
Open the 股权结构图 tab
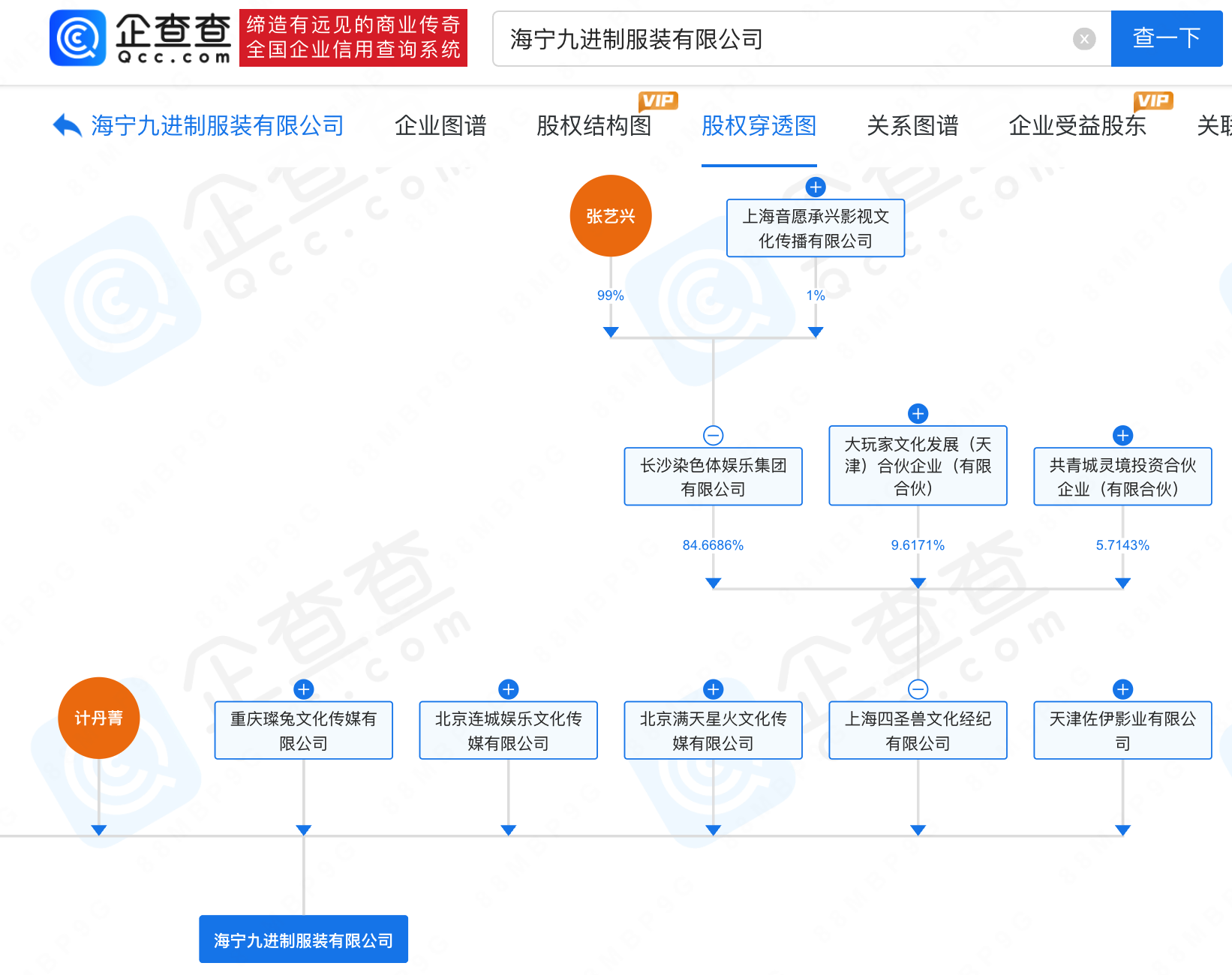coord(593,125)
